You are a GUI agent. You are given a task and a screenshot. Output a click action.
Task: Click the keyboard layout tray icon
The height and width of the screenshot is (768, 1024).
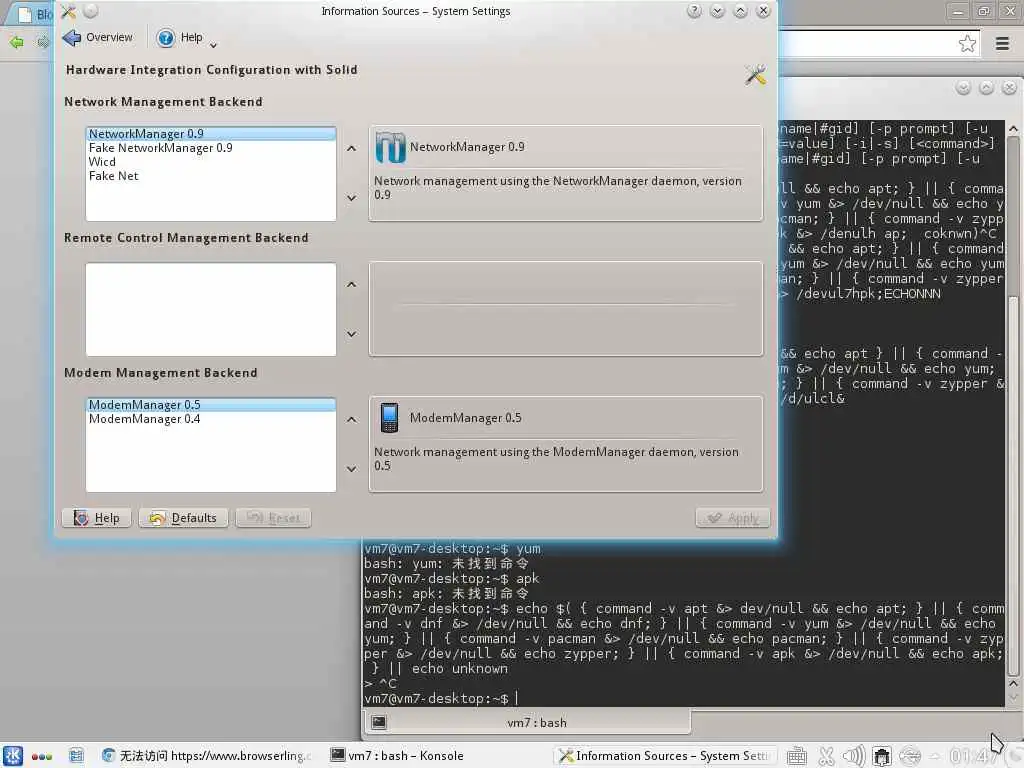[x=796, y=756]
